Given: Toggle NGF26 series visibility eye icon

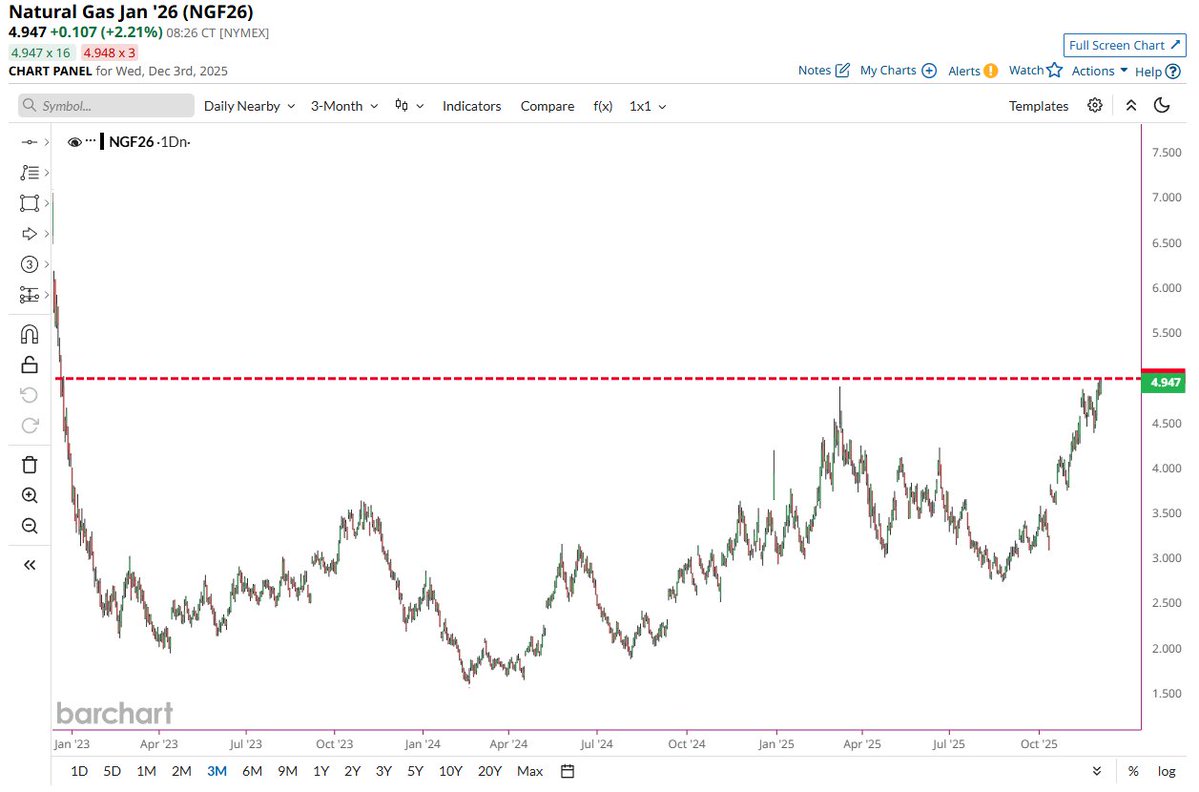Looking at the screenshot, I should [x=74, y=142].
